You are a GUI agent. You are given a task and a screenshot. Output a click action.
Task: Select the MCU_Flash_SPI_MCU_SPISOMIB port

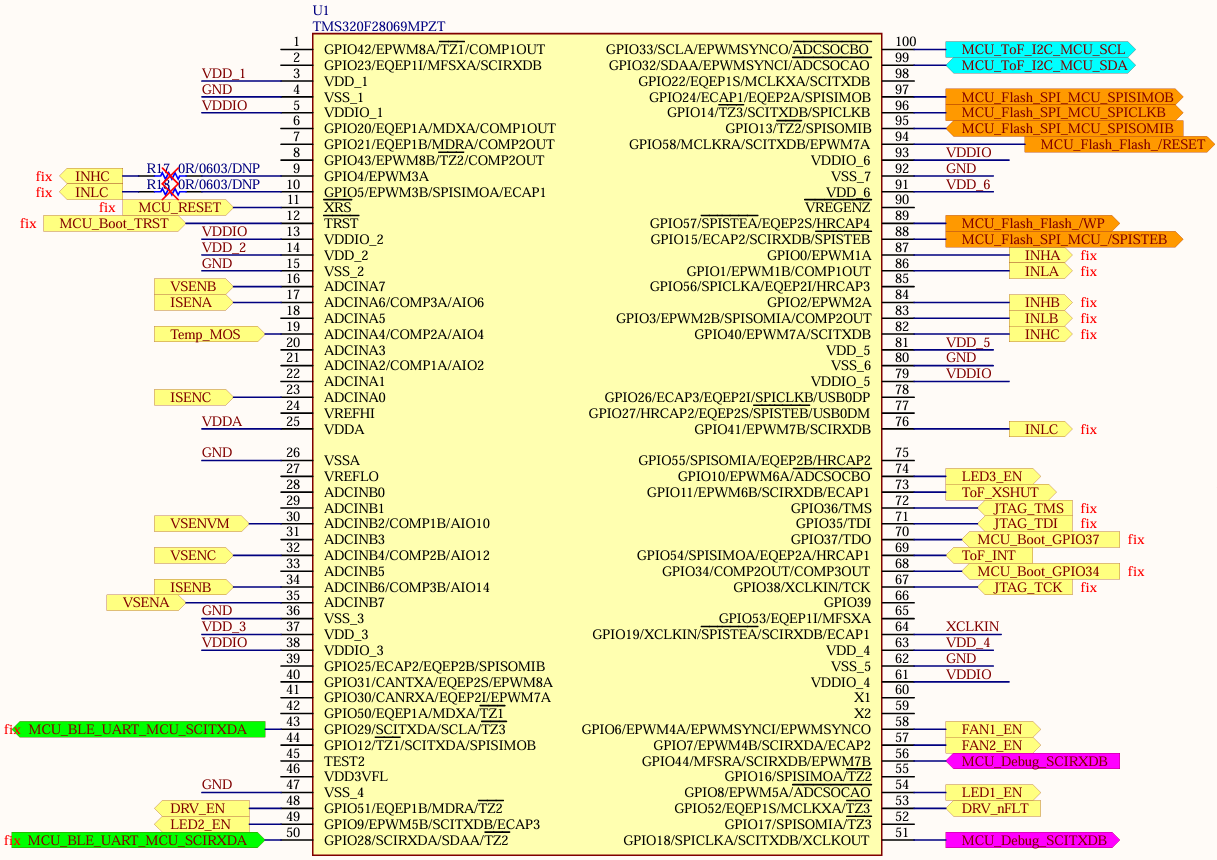click(x=1065, y=129)
